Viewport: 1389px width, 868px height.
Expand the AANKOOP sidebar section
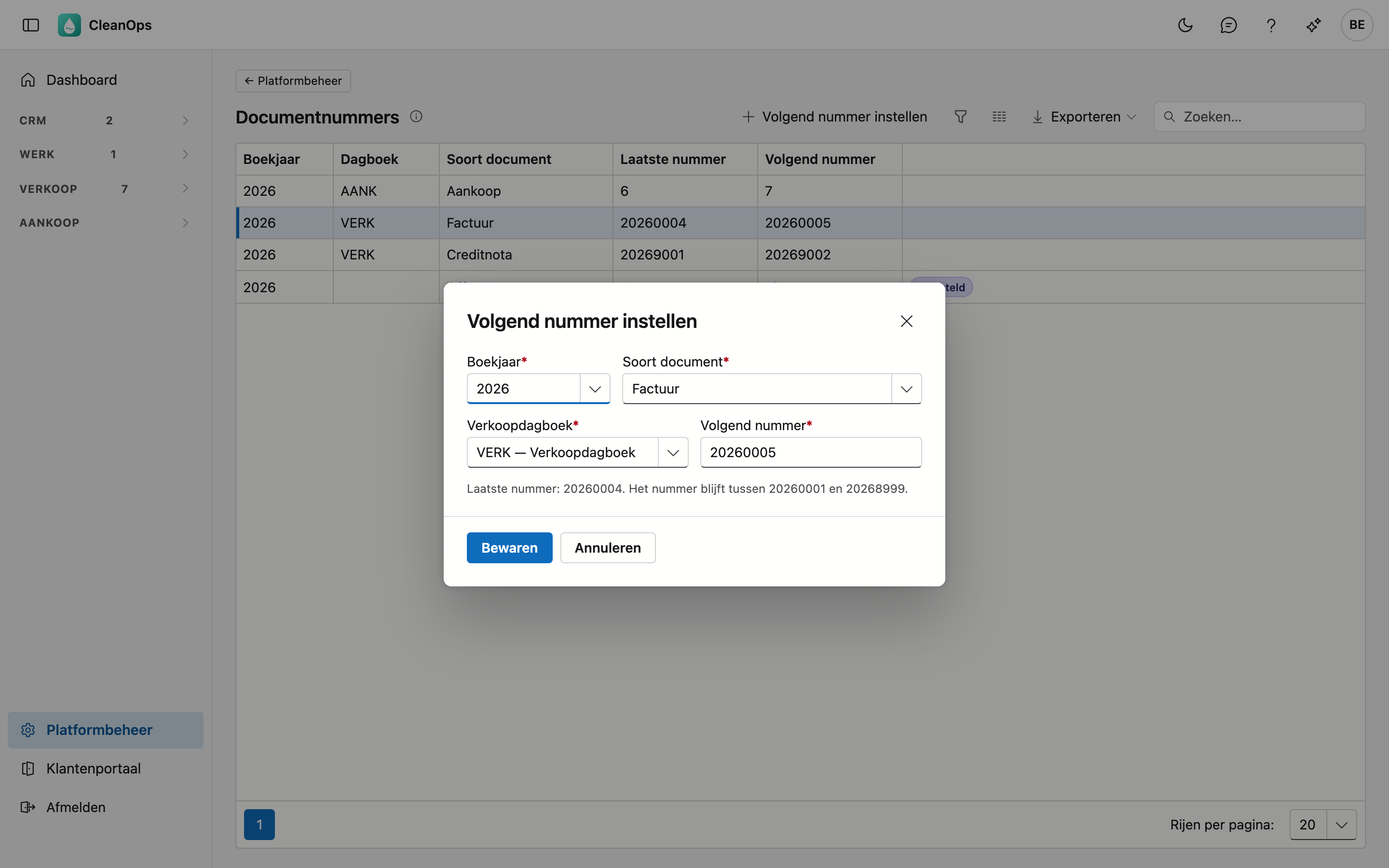coord(106,222)
